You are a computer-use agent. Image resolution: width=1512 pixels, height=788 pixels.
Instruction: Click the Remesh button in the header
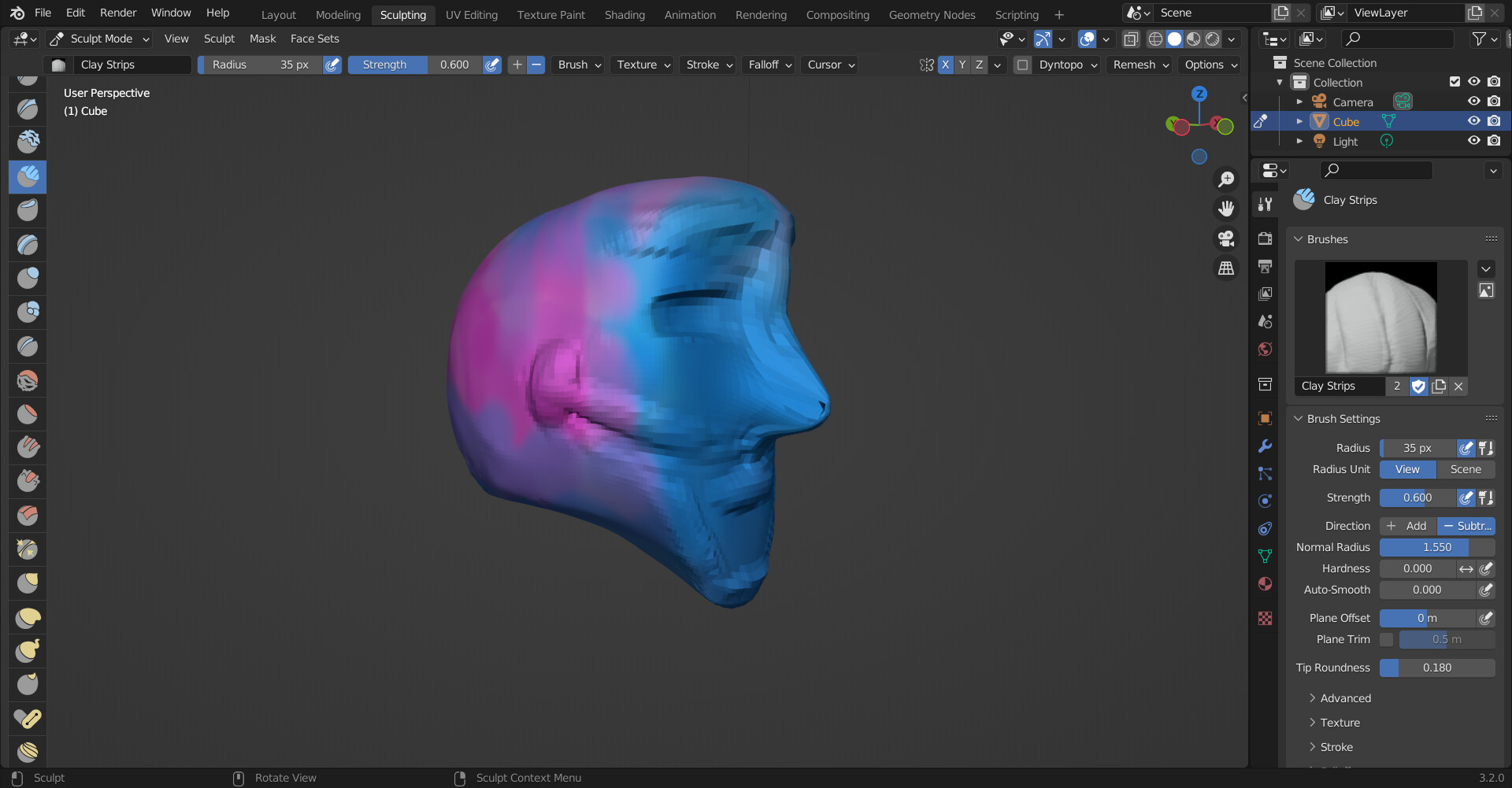(x=1134, y=65)
